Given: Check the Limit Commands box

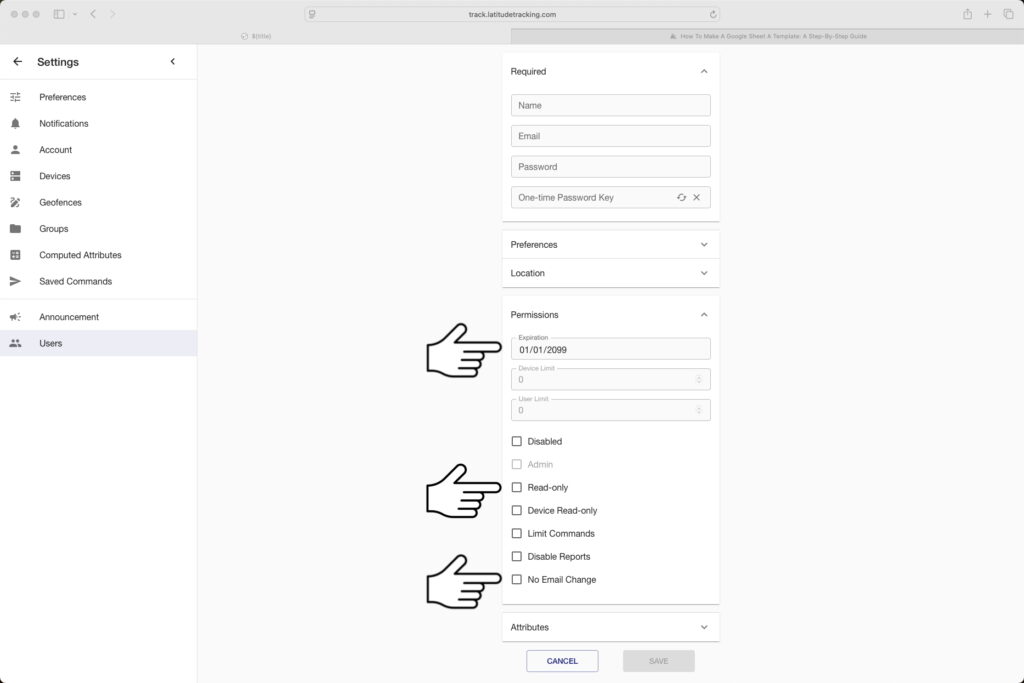Looking at the screenshot, I should coord(517,533).
